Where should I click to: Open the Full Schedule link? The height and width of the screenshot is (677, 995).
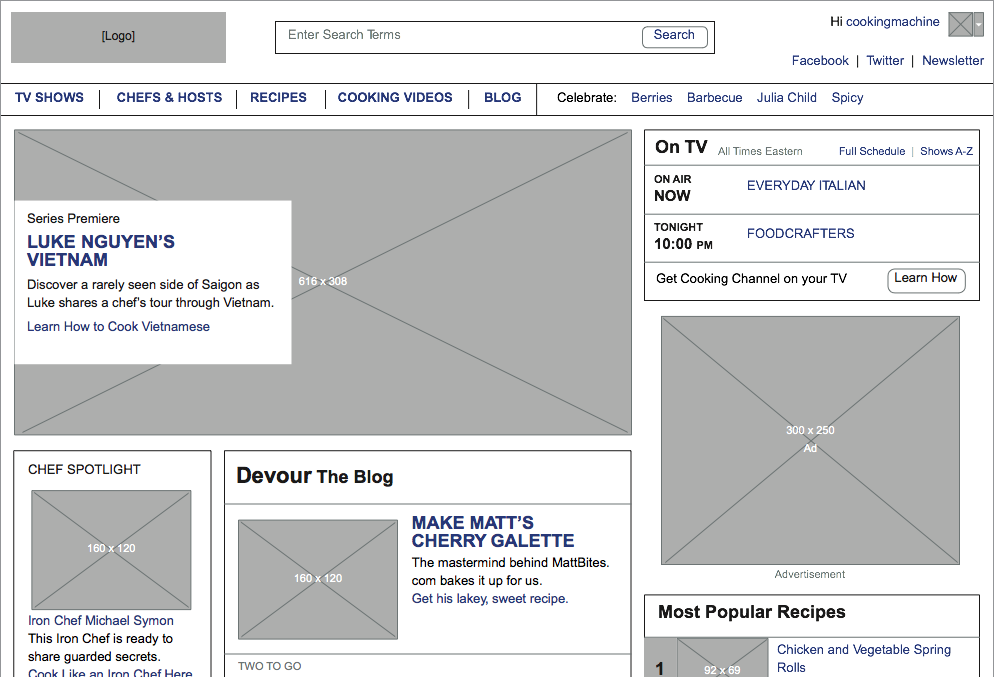872,151
